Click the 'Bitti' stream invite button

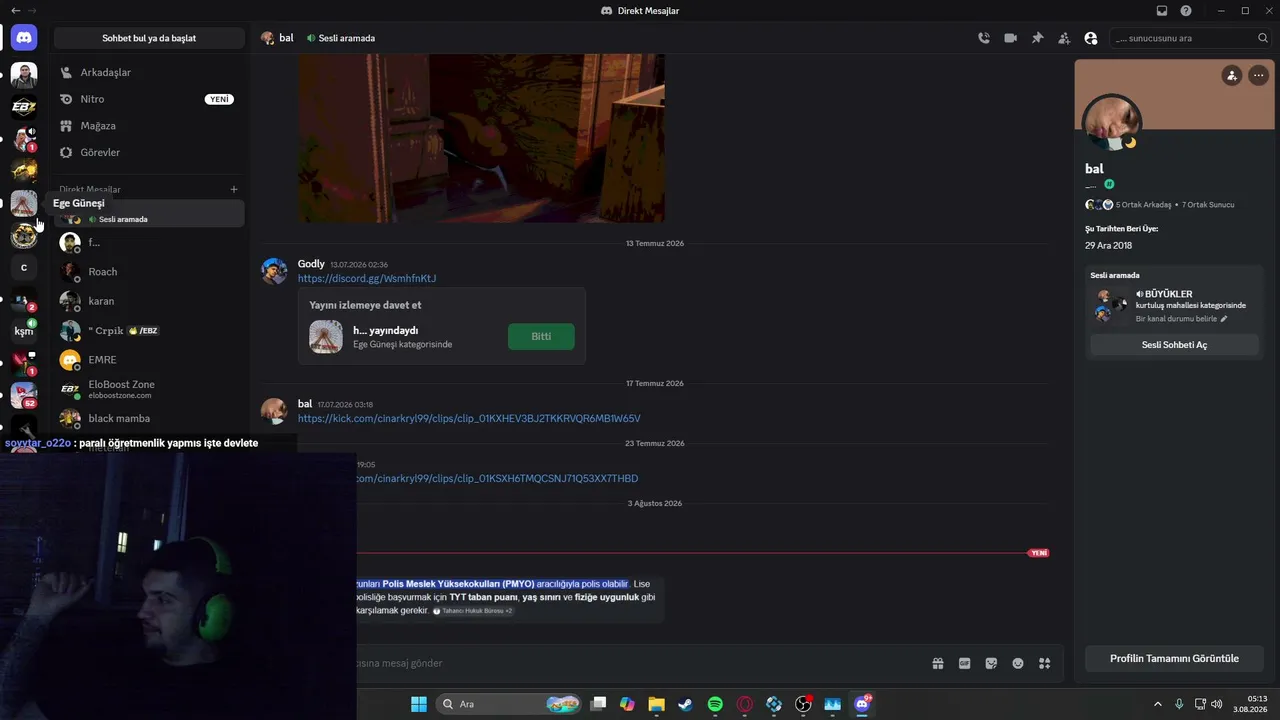click(541, 336)
